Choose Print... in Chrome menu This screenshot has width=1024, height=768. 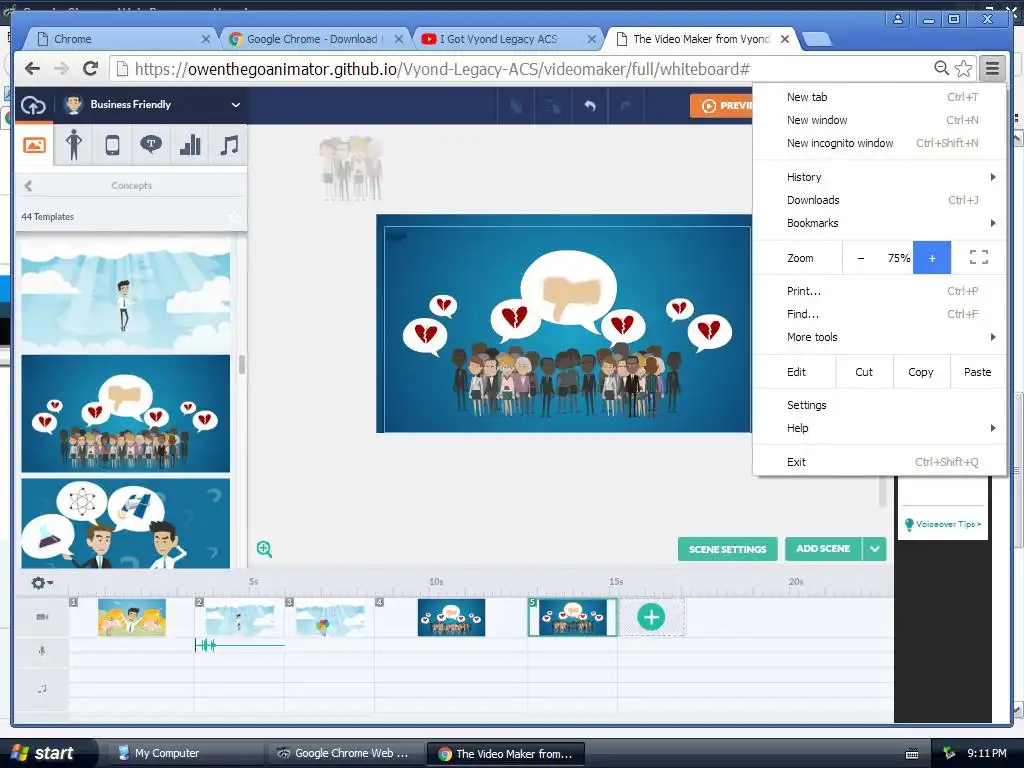(x=880, y=291)
